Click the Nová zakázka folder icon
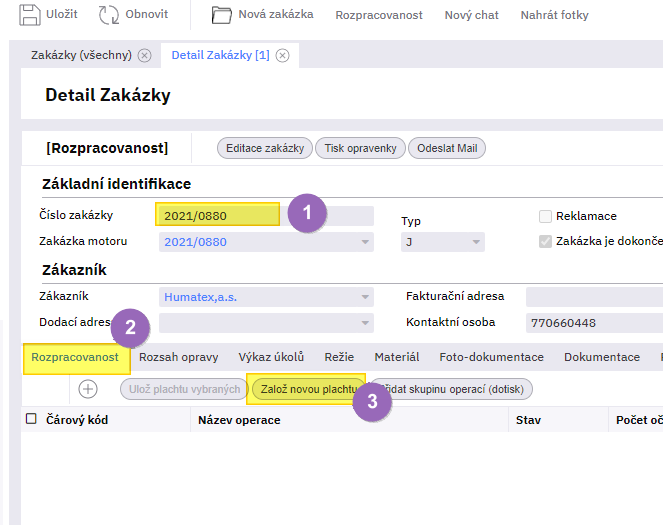The width and height of the screenshot is (663, 525). click(222, 15)
